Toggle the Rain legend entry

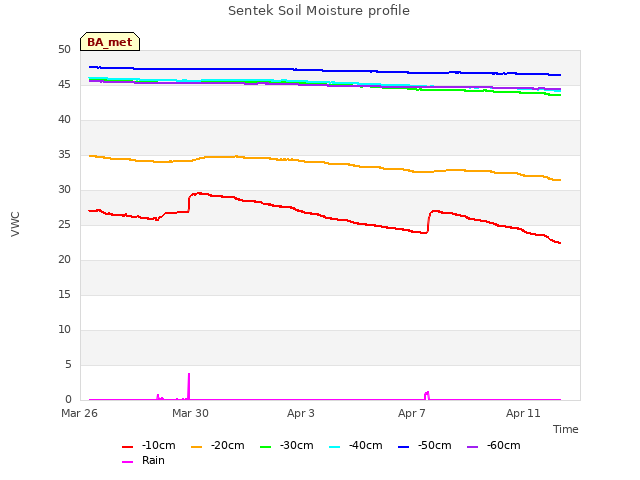point(143,460)
